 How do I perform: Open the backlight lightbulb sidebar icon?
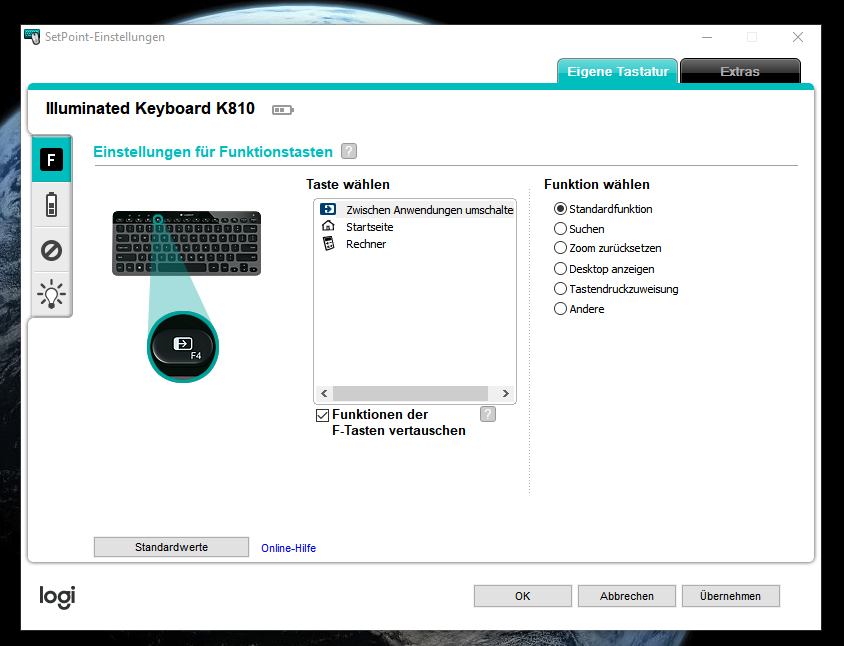[x=51, y=294]
